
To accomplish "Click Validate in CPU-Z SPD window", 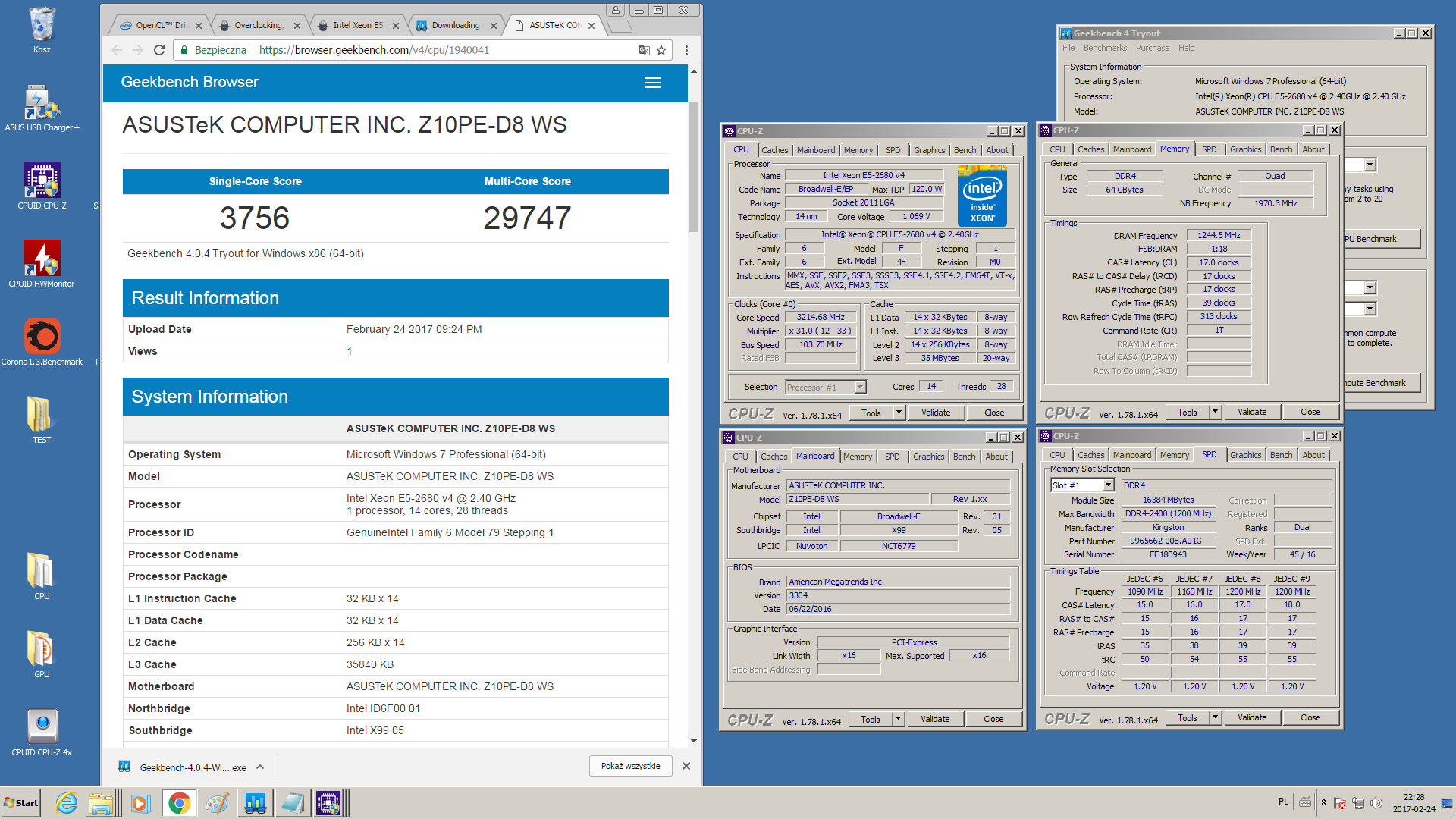I will [x=1252, y=717].
